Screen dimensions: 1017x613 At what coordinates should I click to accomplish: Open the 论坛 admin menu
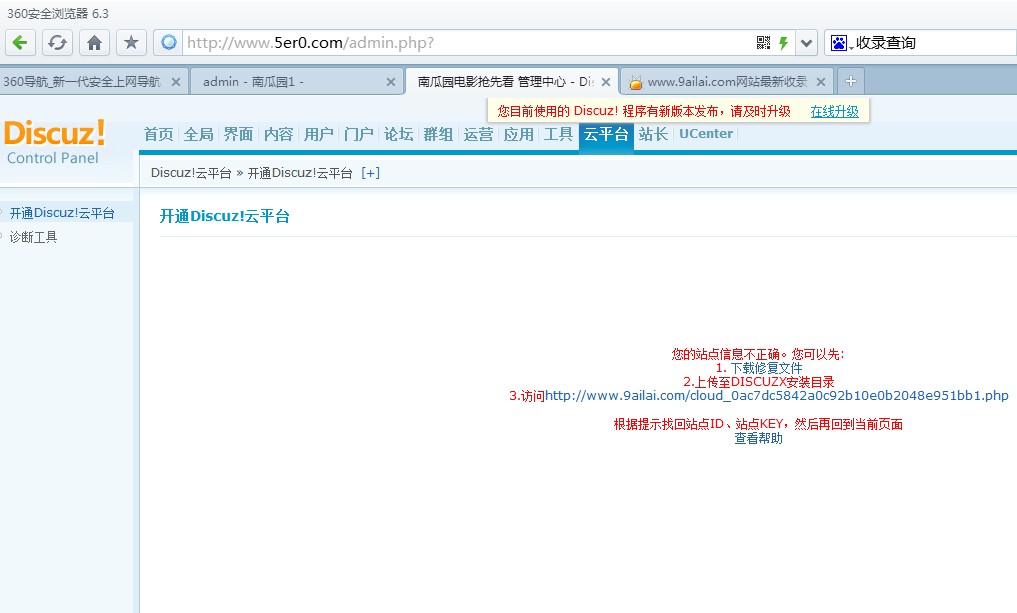pyautogui.click(x=399, y=134)
